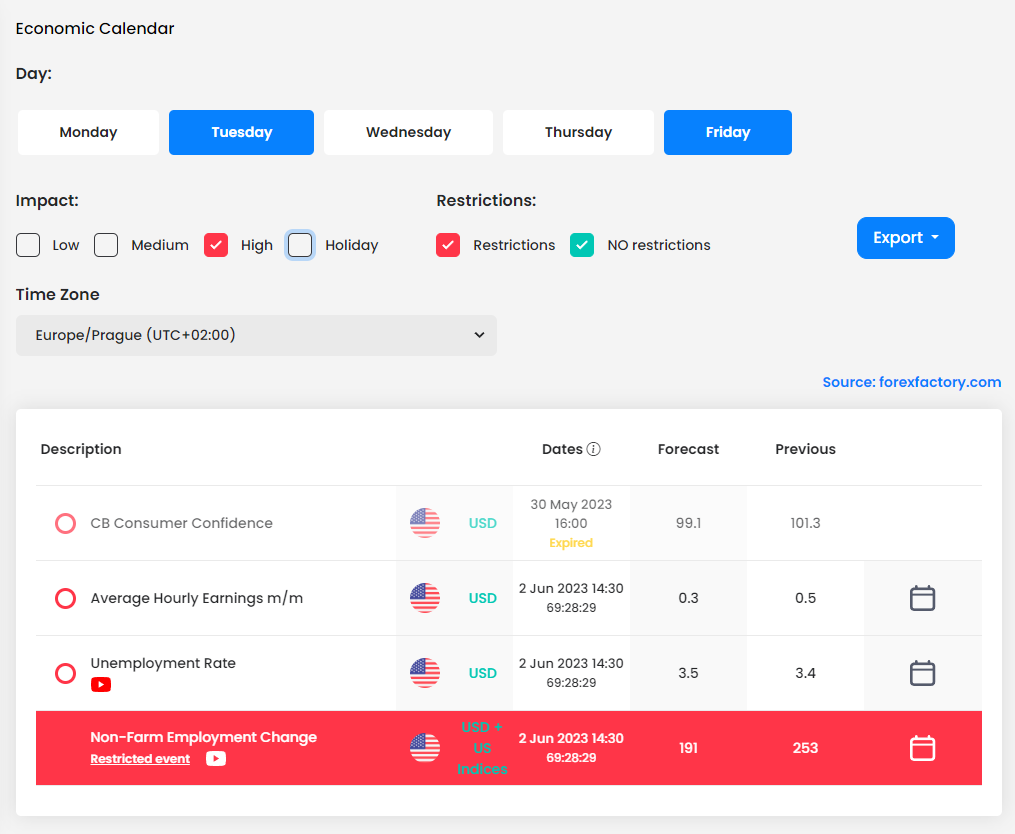
Task: Click calendar icon for Average Hourly Earnings
Action: [922, 598]
